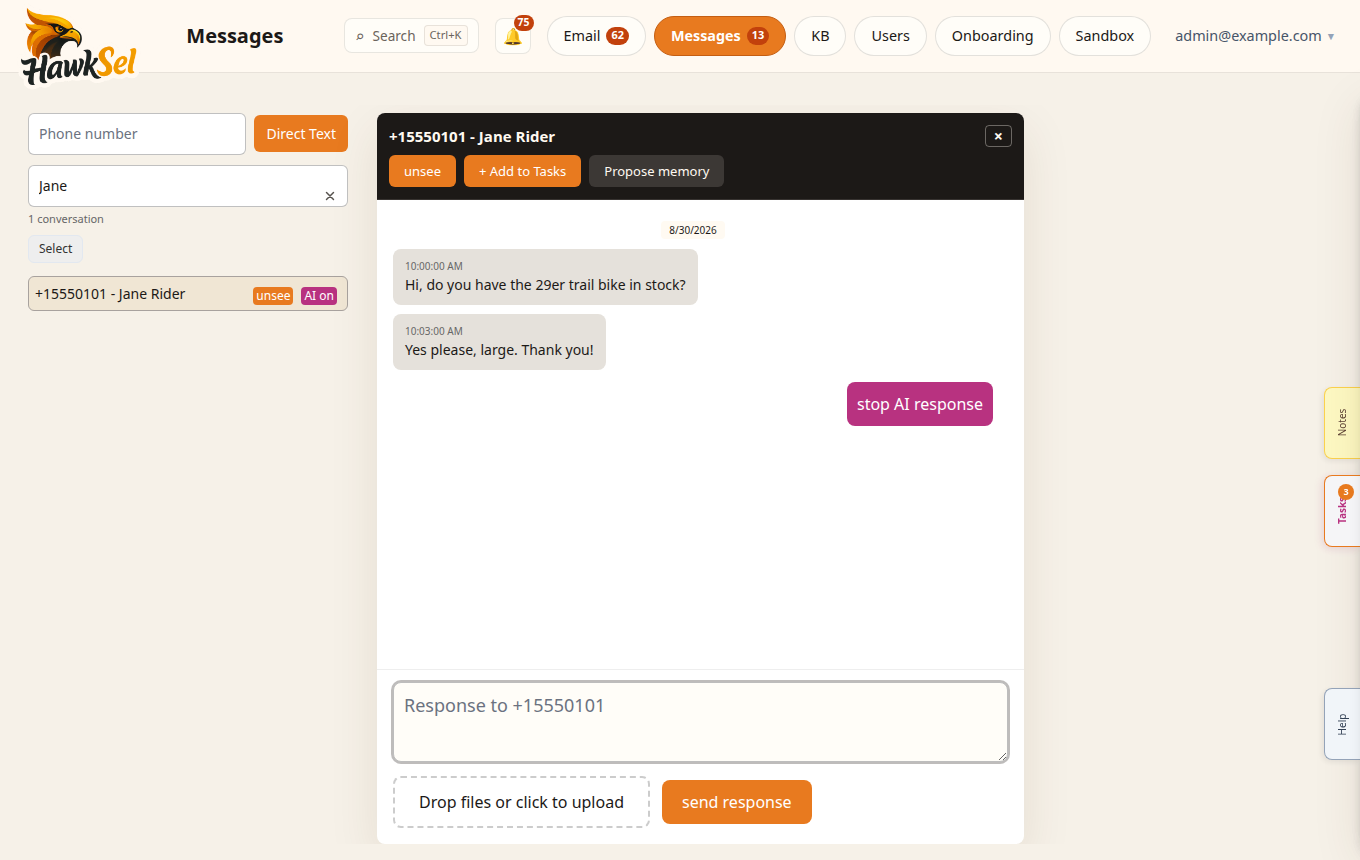
Task: Click the + Add to Tasks button
Action: click(522, 171)
